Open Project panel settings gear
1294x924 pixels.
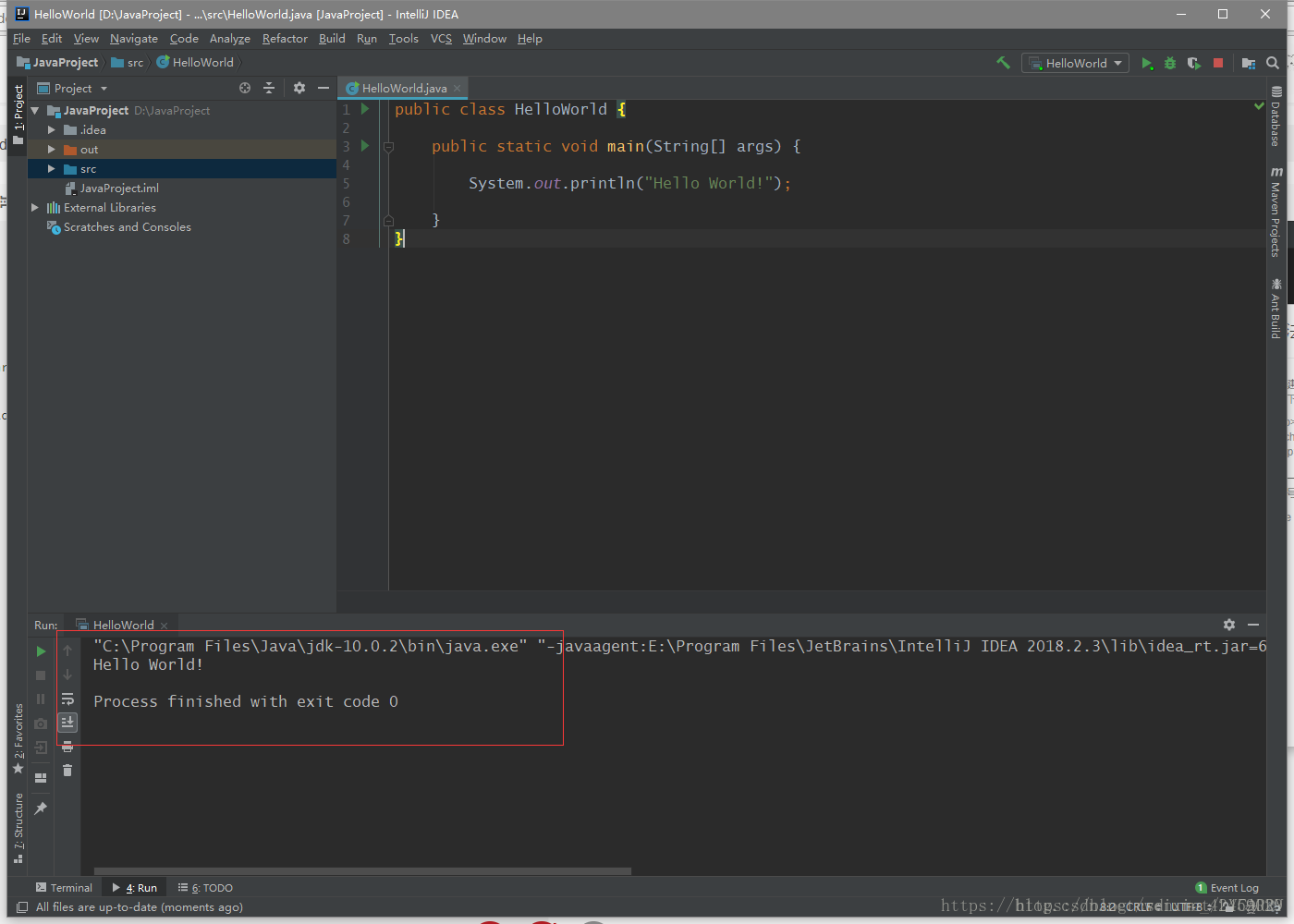pyautogui.click(x=299, y=88)
